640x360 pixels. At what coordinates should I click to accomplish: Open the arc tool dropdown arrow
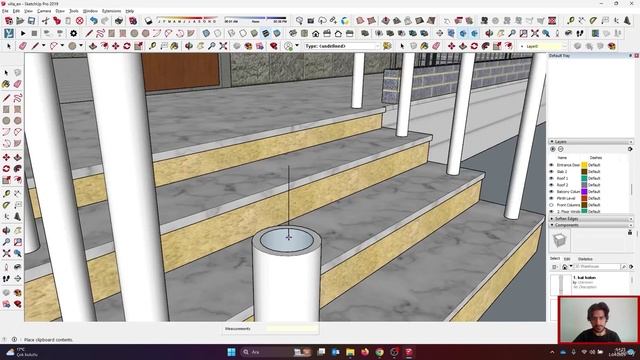coord(62,46)
